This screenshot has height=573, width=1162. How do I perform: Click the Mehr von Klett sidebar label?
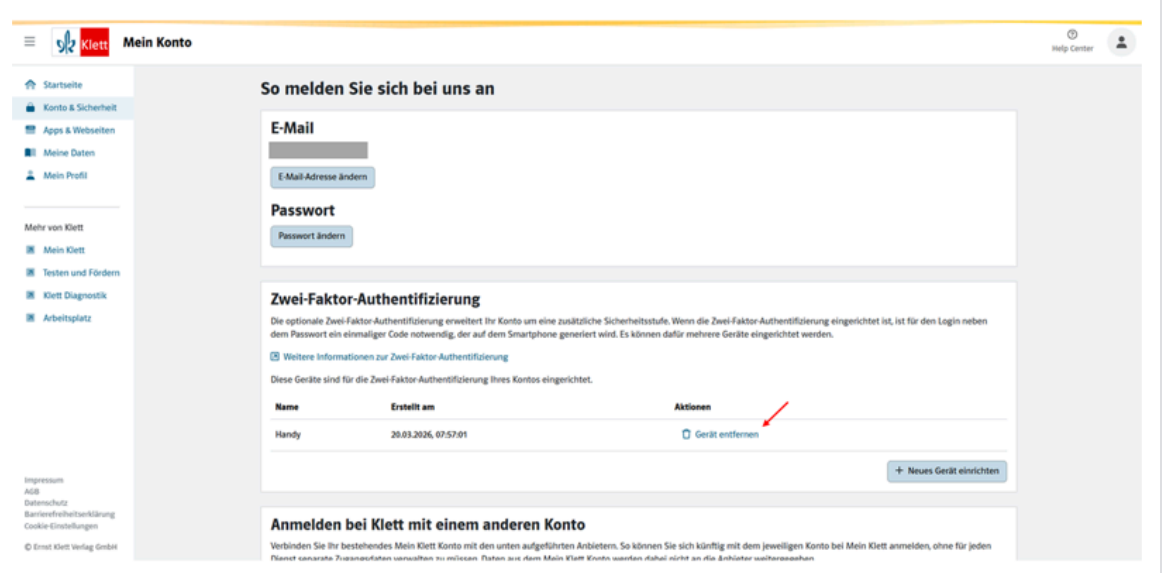55,228
